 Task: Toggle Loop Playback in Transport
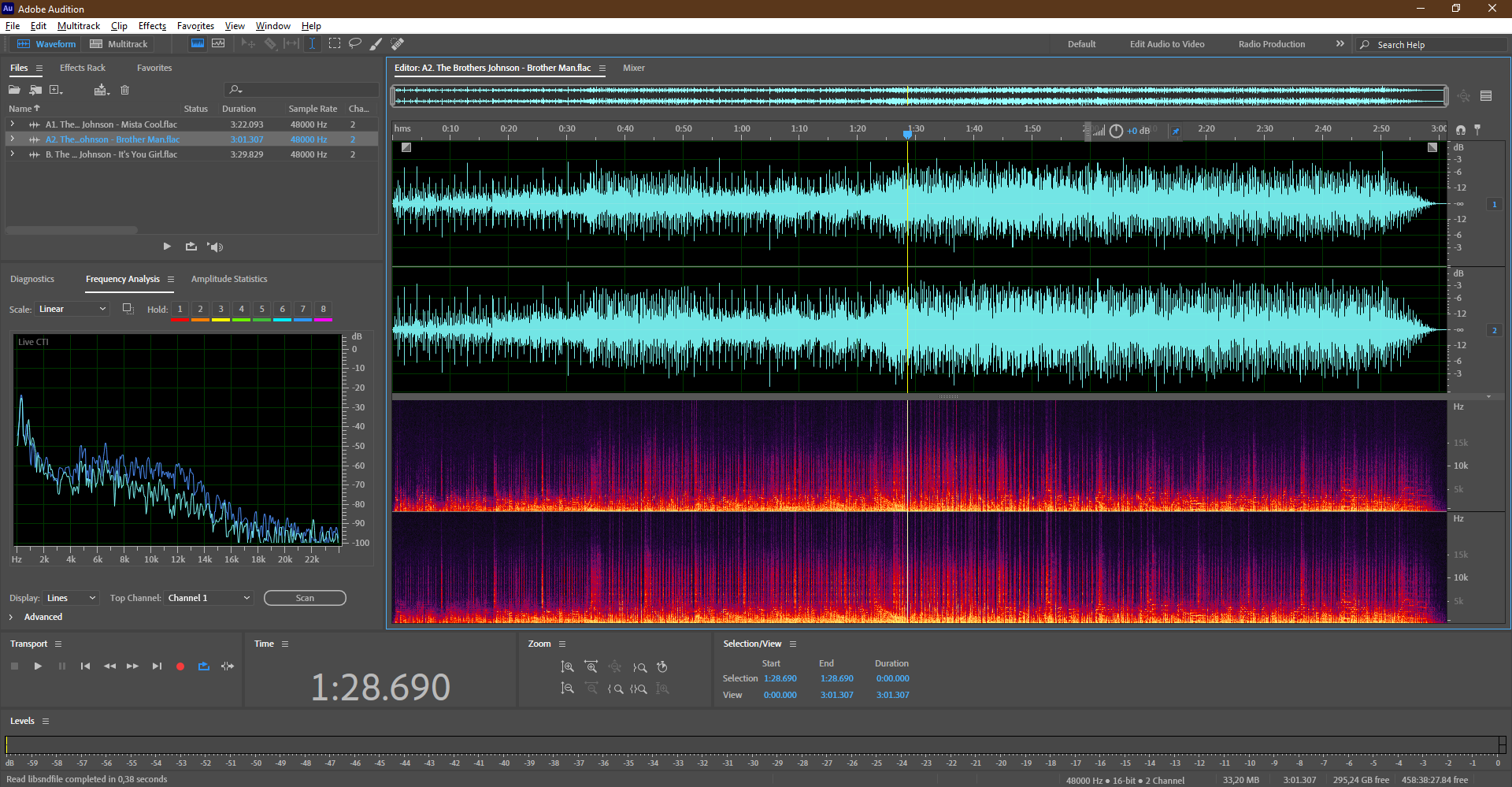click(204, 666)
